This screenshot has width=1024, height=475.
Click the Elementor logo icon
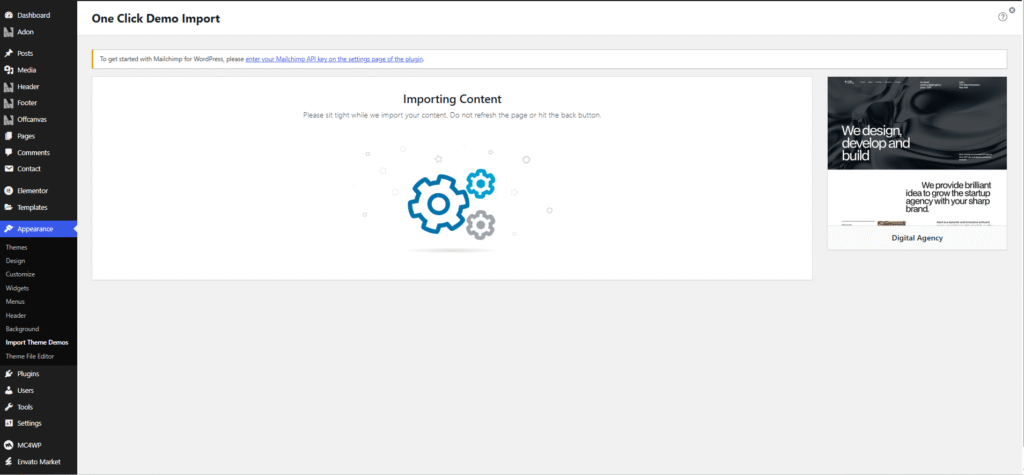click(x=8, y=191)
